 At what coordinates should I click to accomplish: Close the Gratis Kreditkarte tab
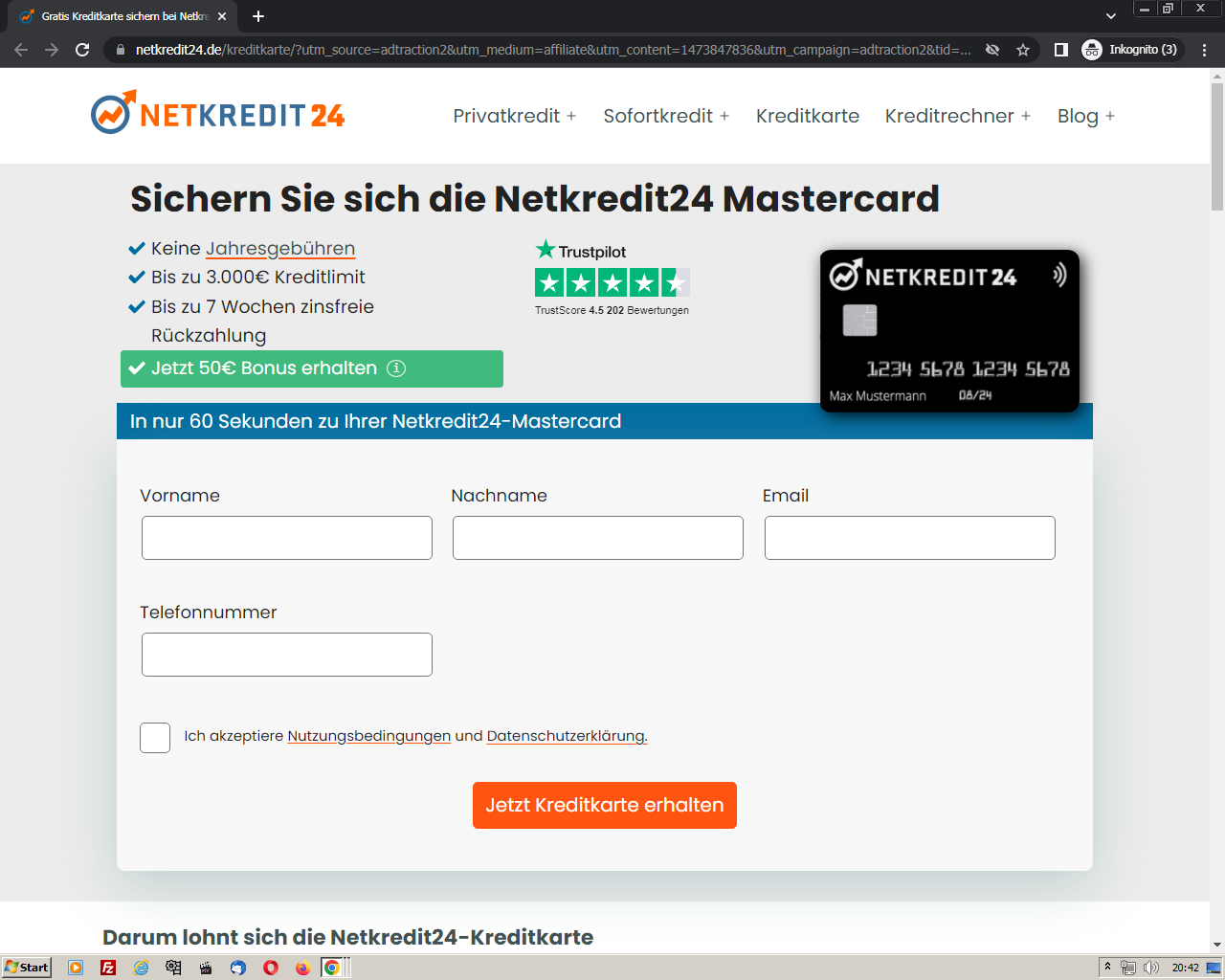coord(222,16)
